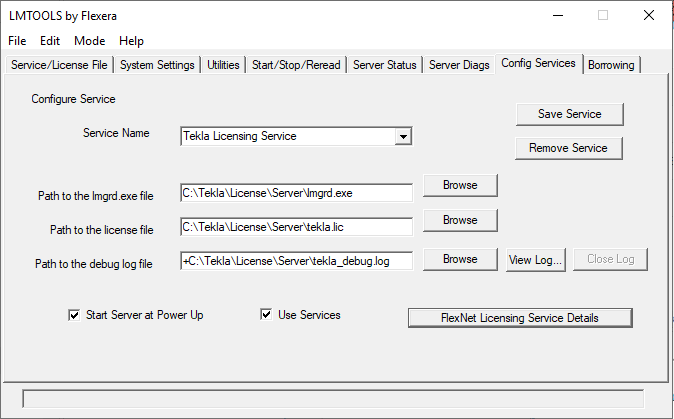Click the Save Service button

click(x=569, y=114)
